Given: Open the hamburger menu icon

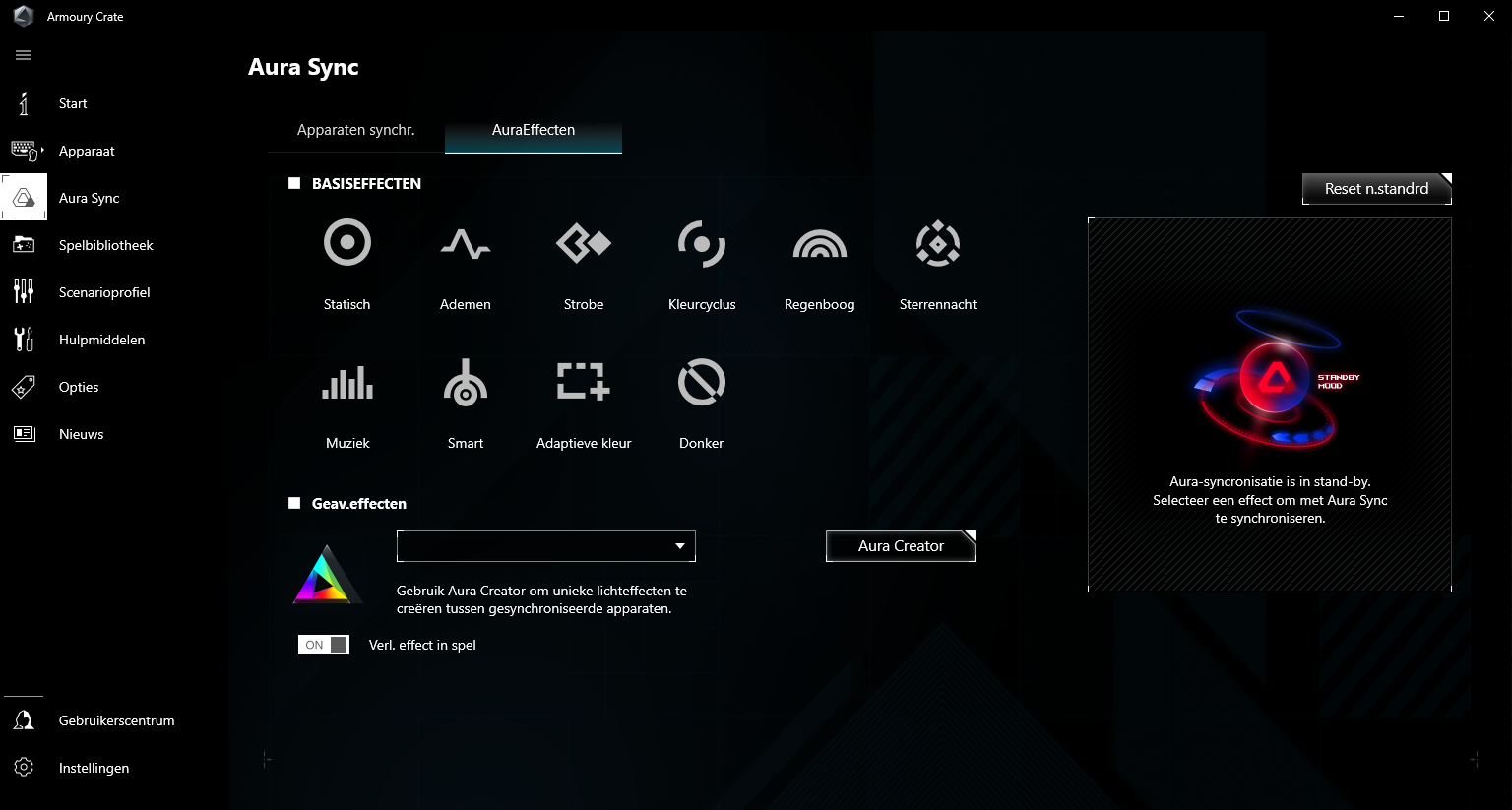Looking at the screenshot, I should pyautogui.click(x=24, y=55).
